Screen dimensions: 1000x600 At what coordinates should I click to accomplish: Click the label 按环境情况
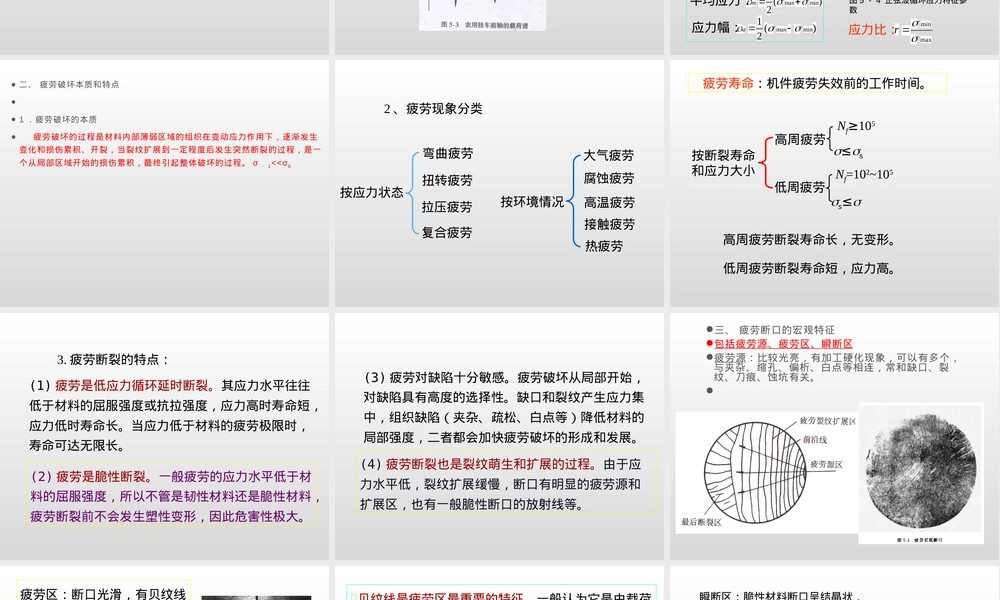click(x=533, y=202)
